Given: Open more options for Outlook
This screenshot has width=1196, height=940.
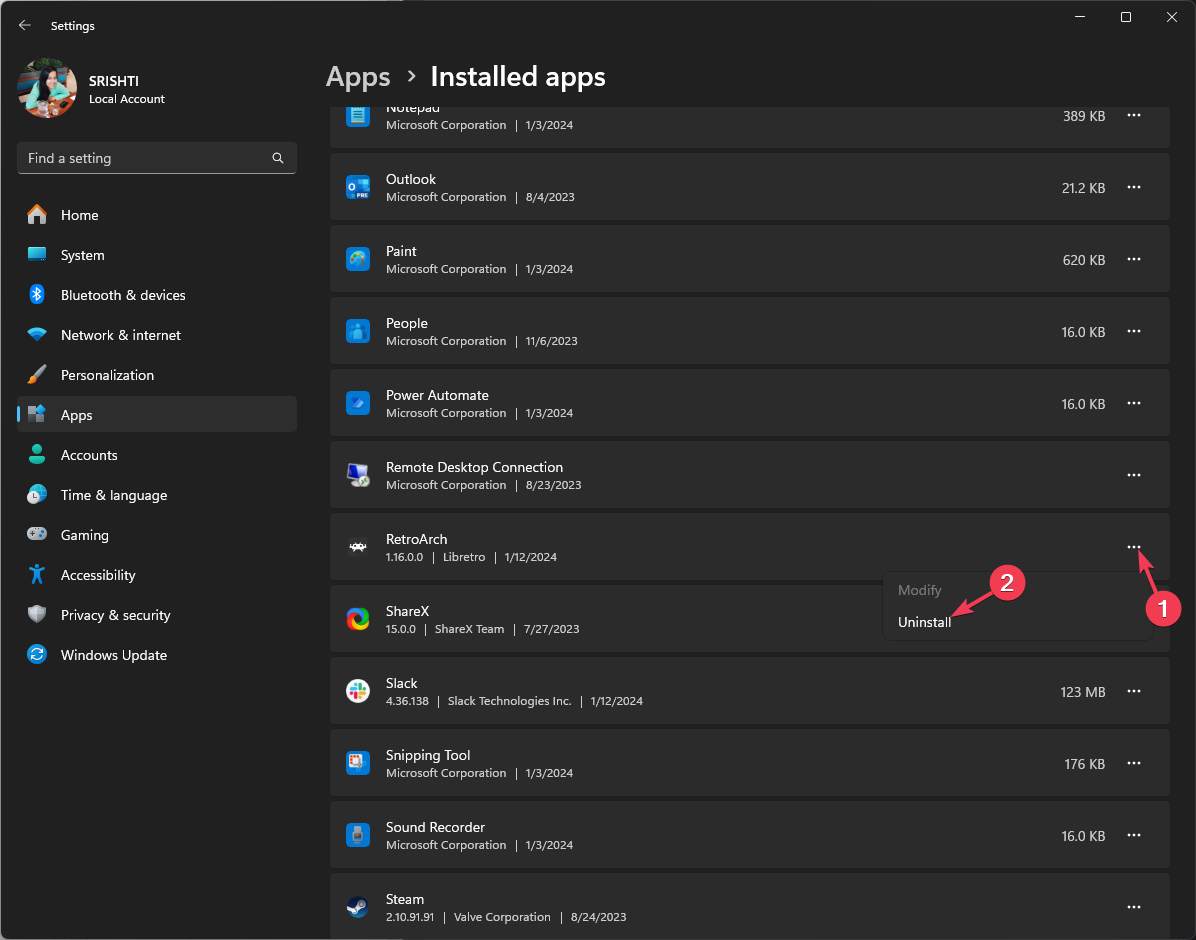Looking at the screenshot, I should coord(1134,187).
